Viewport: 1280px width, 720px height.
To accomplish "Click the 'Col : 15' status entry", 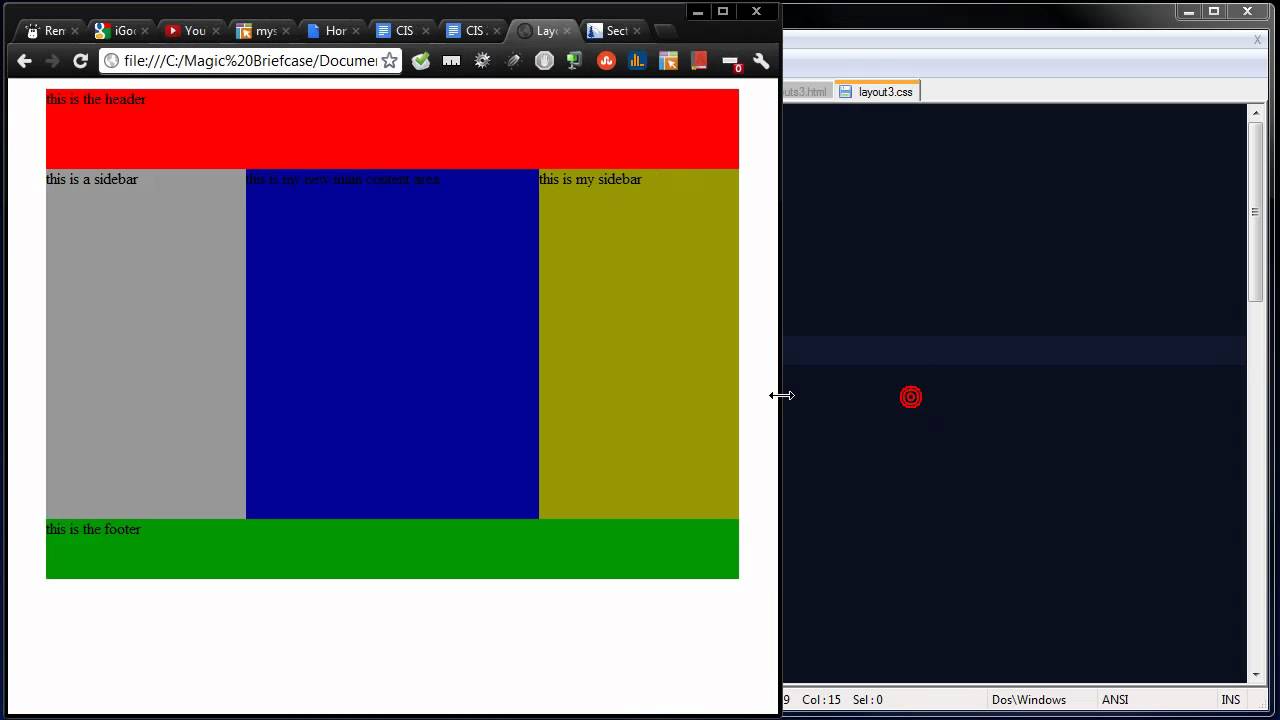I will pyautogui.click(x=821, y=700).
